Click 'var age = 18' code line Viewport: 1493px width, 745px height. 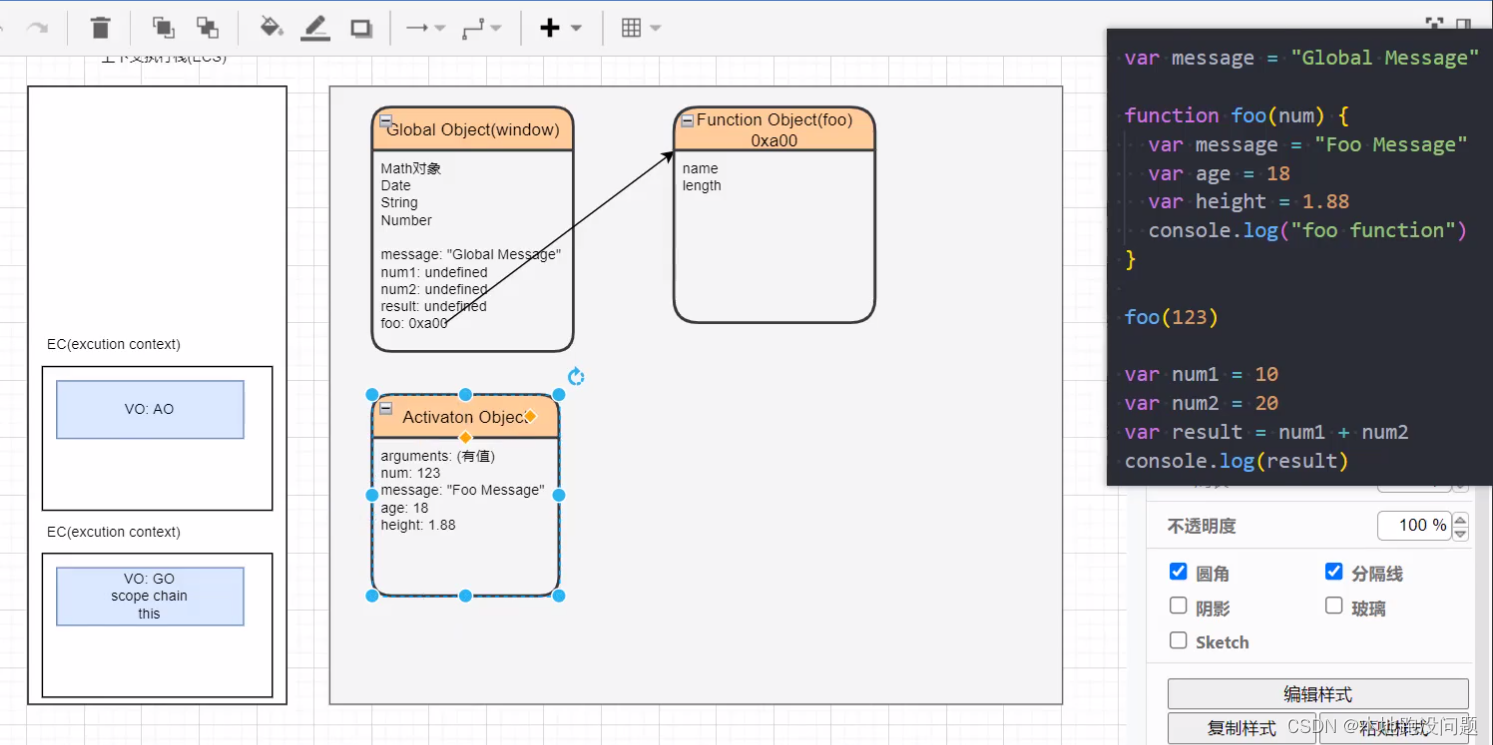(1219, 173)
